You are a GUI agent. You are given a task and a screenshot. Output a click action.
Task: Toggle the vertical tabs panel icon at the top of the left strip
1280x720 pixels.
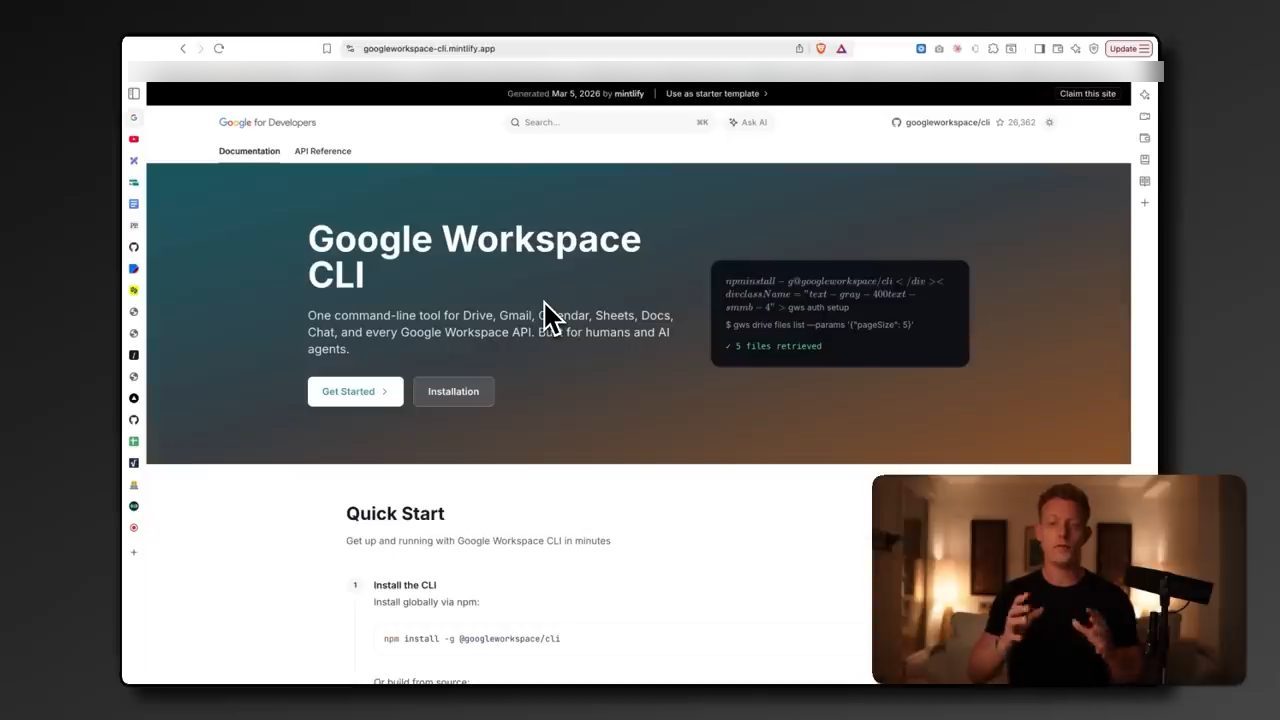134,93
